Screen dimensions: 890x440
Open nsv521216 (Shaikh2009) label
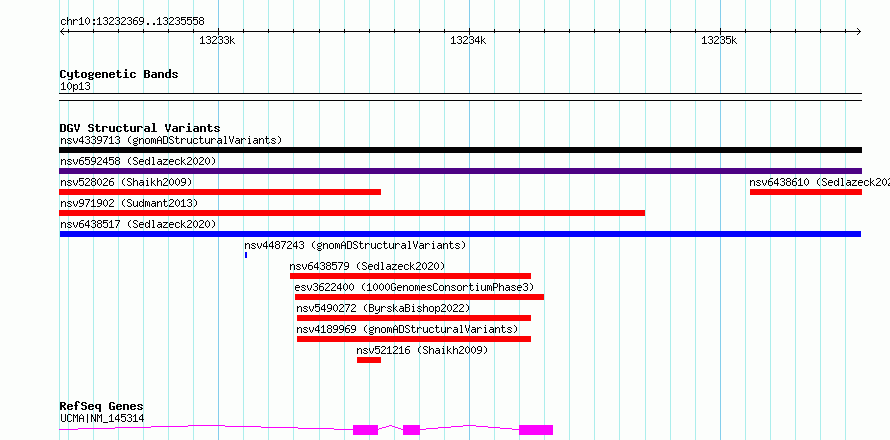(422, 350)
